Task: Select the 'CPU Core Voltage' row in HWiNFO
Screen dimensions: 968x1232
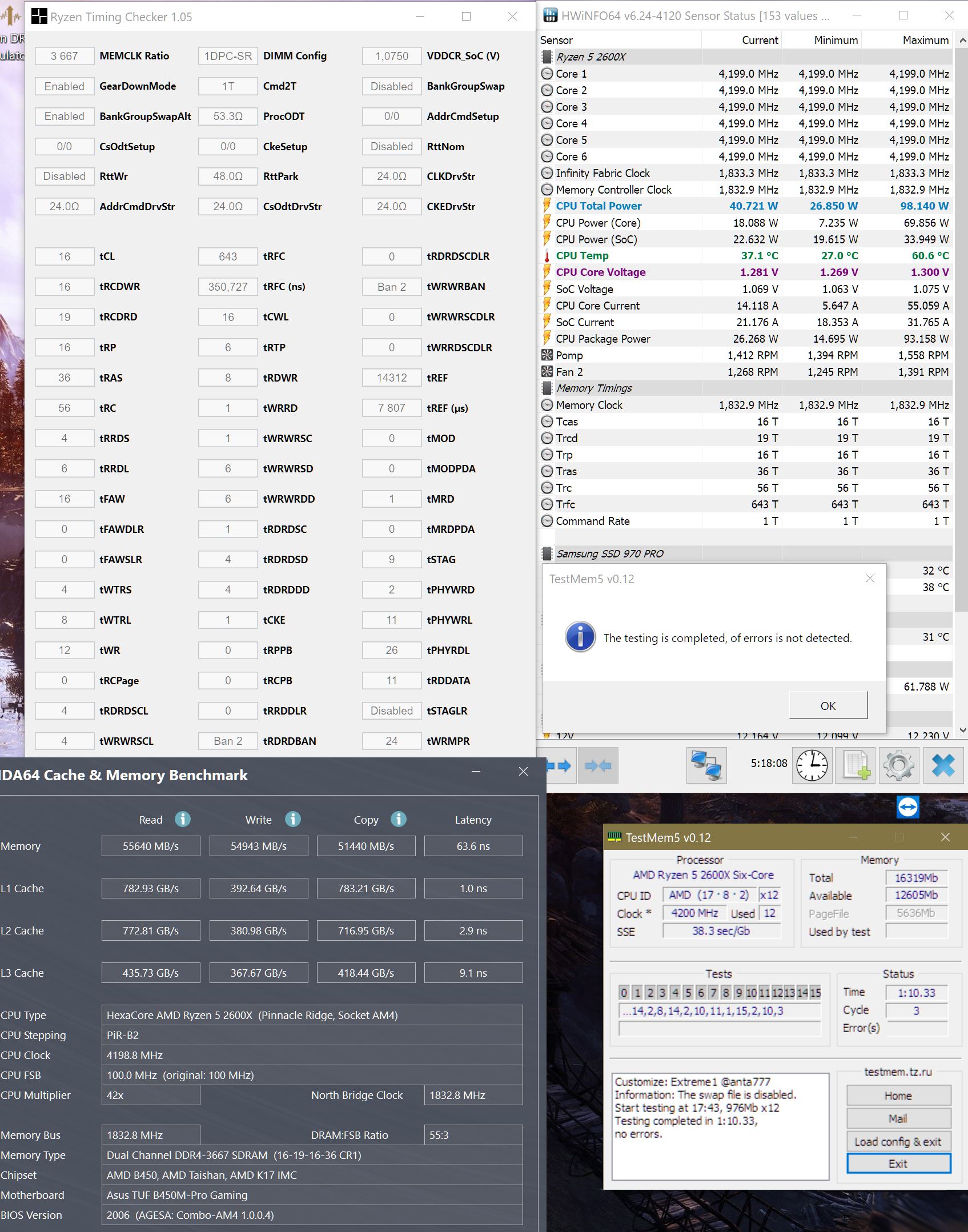Action: click(x=746, y=272)
